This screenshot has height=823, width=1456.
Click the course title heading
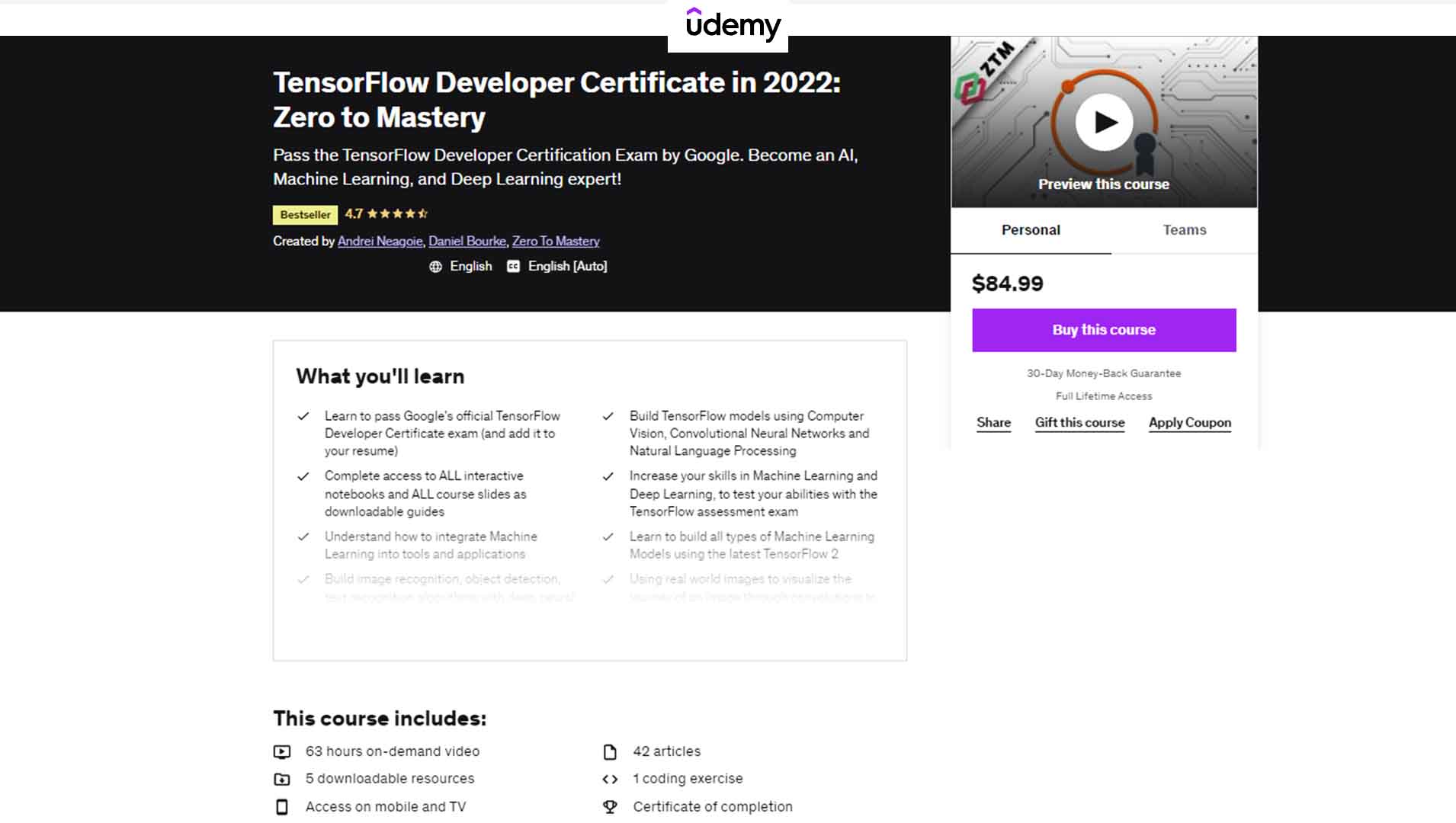point(556,100)
